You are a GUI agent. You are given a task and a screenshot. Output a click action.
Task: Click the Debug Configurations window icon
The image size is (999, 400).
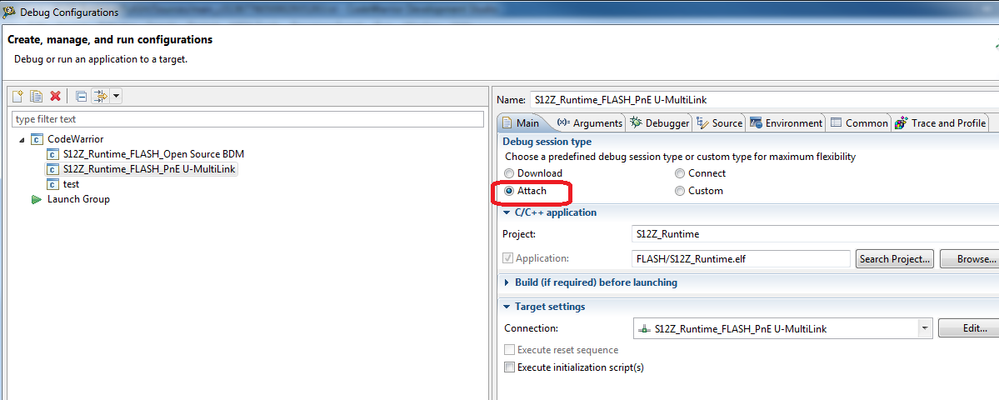tap(10, 12)
